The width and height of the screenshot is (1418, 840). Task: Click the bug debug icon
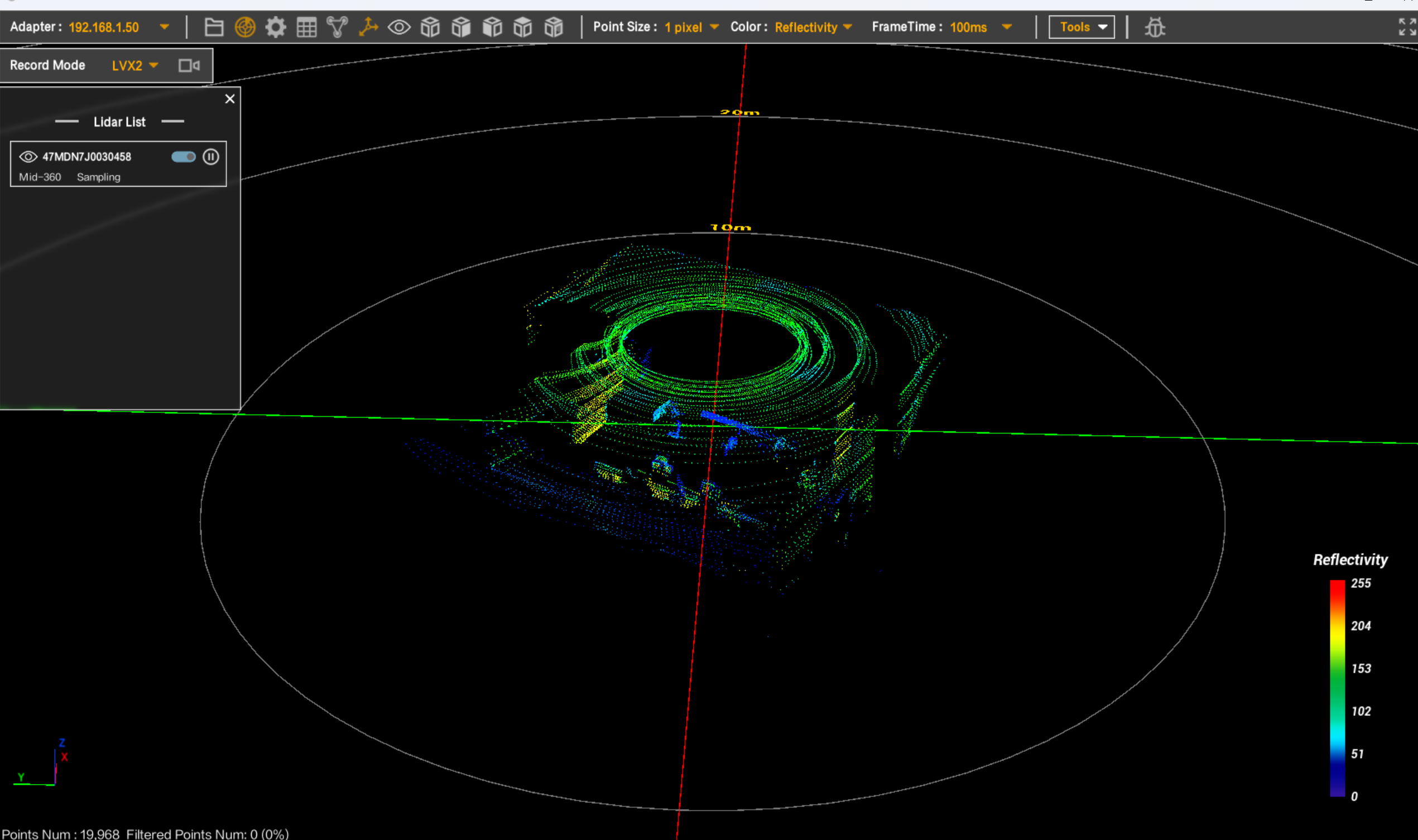(x=1155, y=27)
